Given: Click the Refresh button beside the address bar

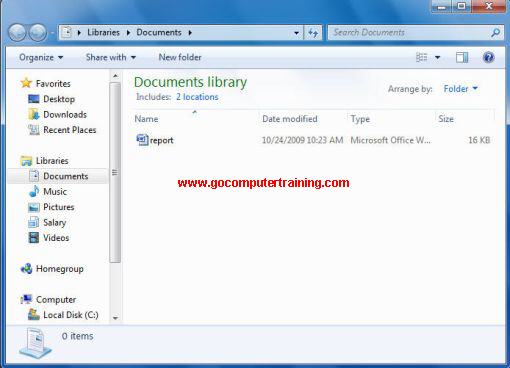Looking at the screenshot, I should pyautogui.click(x=313, y=33).
